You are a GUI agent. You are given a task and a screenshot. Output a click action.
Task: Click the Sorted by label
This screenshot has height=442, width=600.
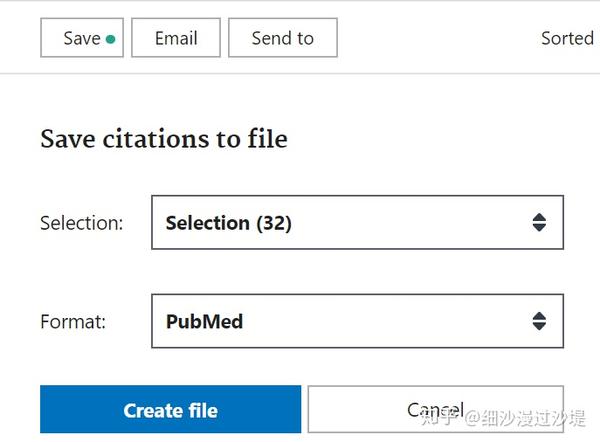[568, 38]
